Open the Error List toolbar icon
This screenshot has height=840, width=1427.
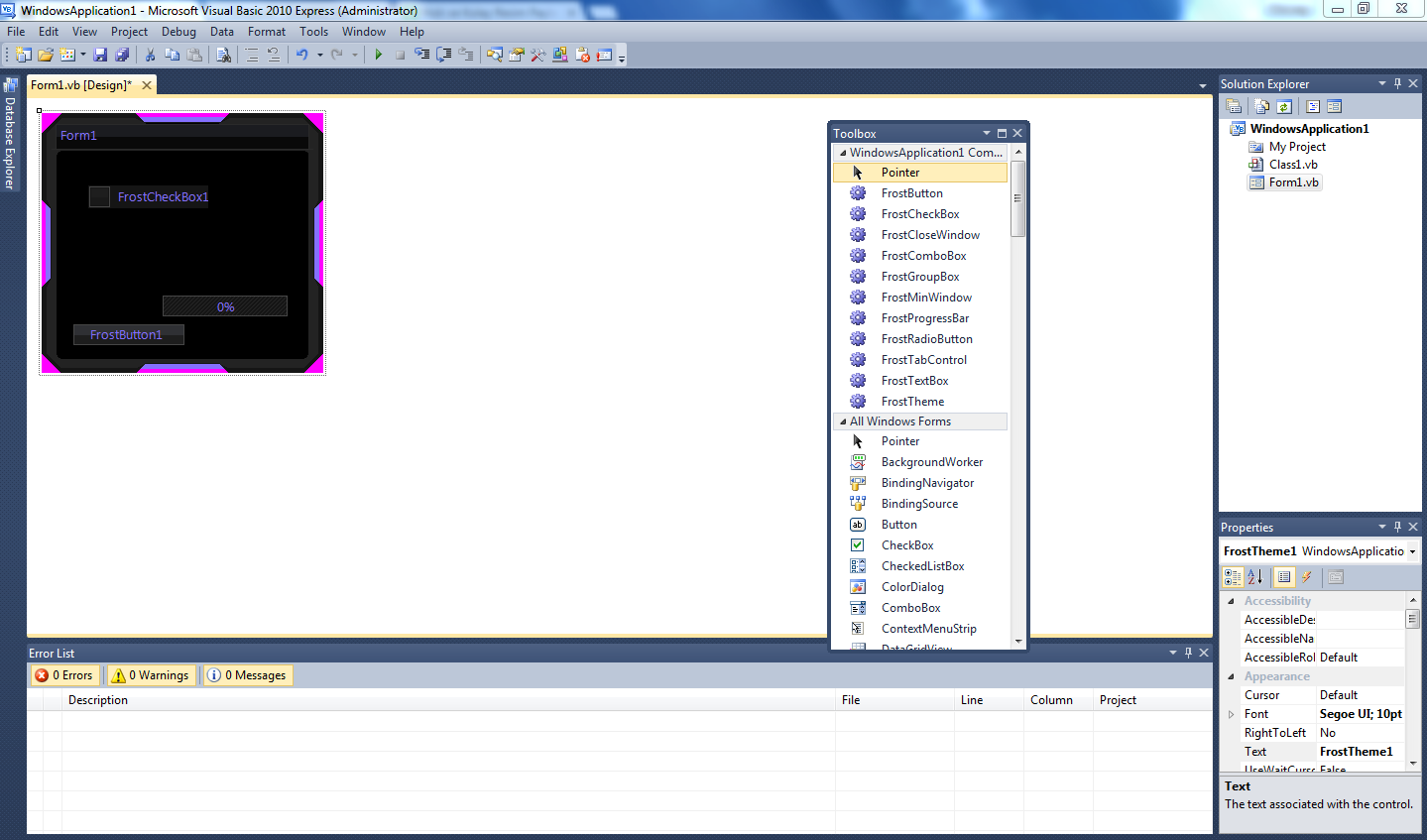(x=582, y=56)
